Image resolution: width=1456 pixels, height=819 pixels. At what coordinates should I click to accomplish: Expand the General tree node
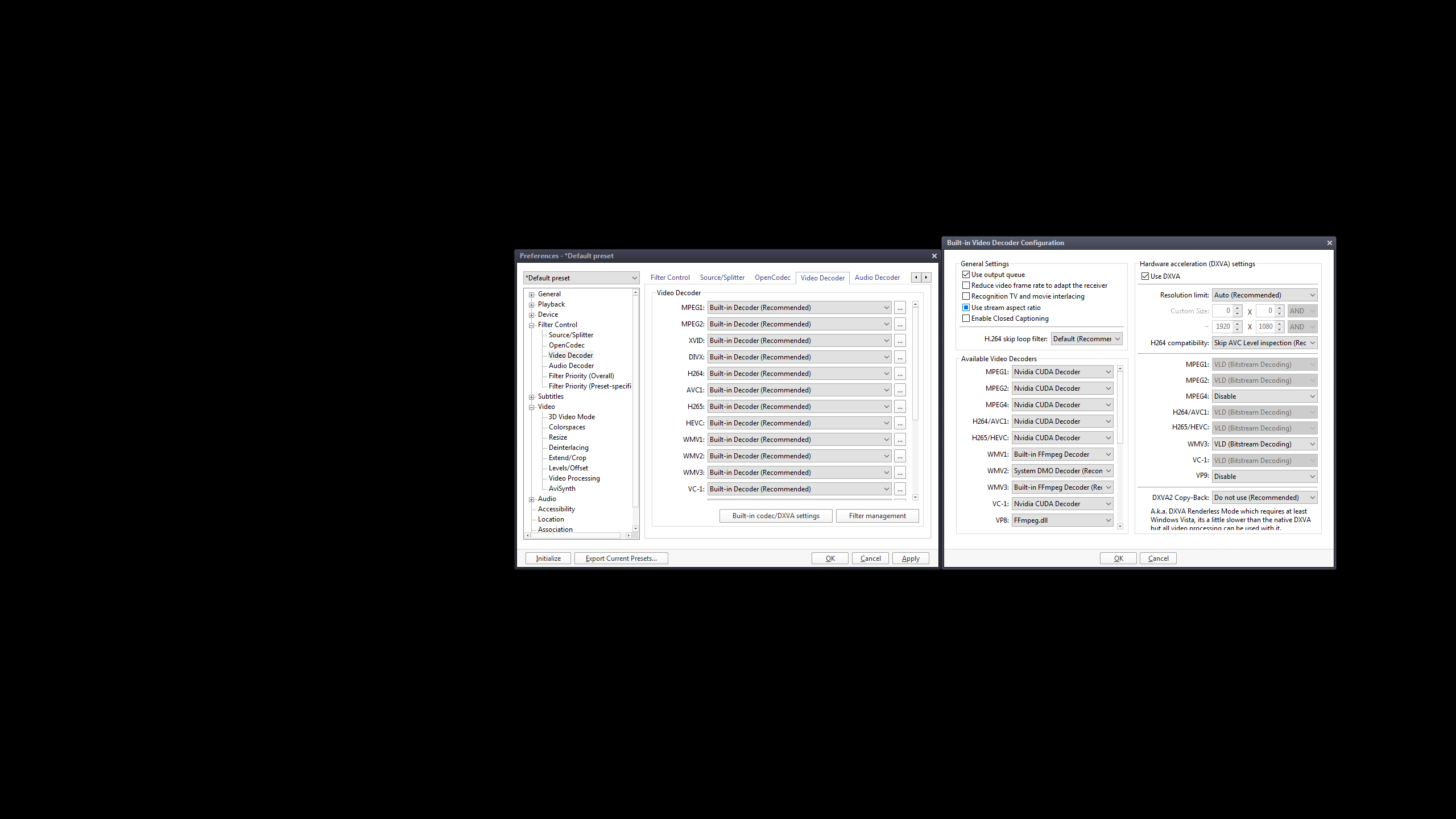(532, 295)
